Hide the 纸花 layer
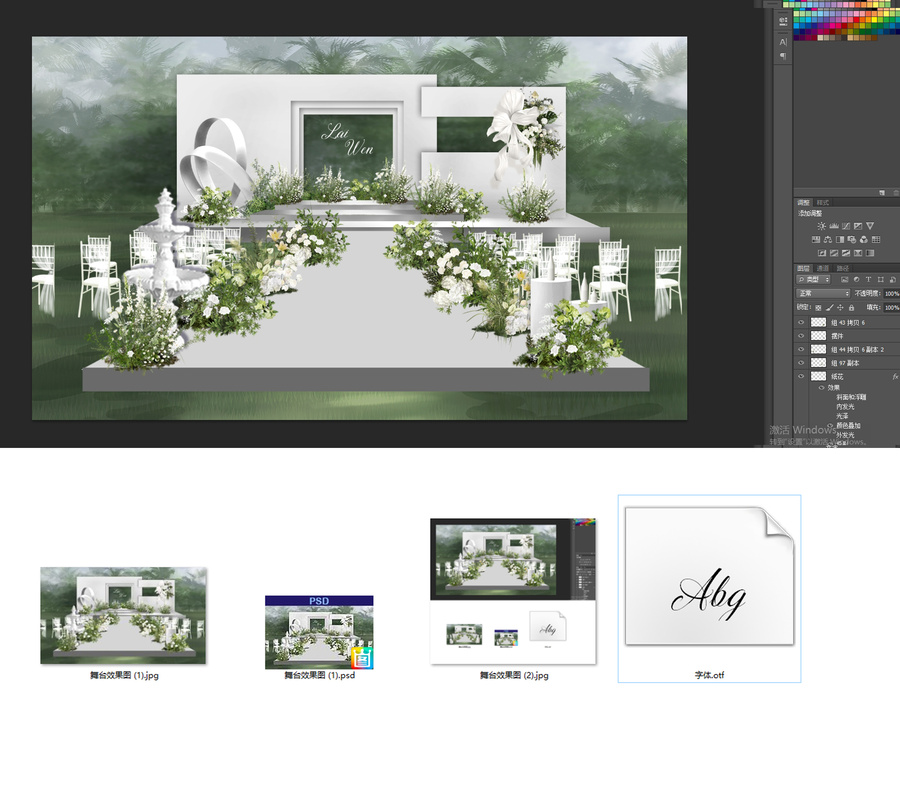 point(801,376)
